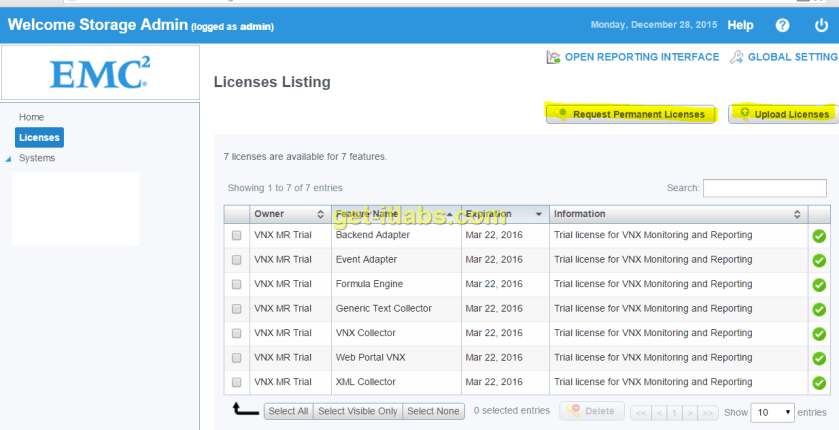
Task: Open the Show entries count dropdown
Action: [x=773, y=412]
